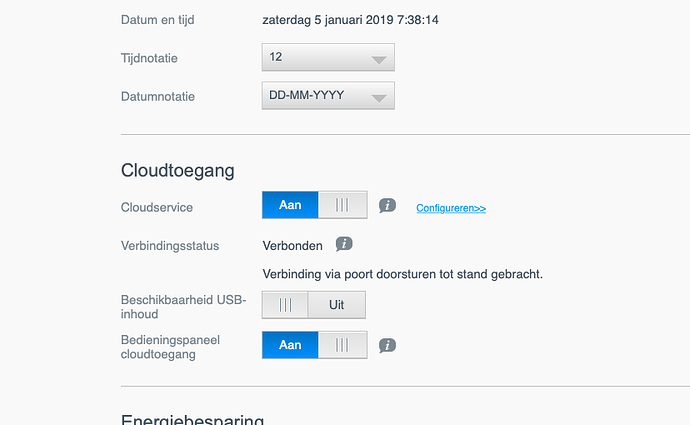Click info icon next to Bedieningspaneel cloudtoegang toggle
Viewport: 690px width, 425px height.
[x=388, y=345]
